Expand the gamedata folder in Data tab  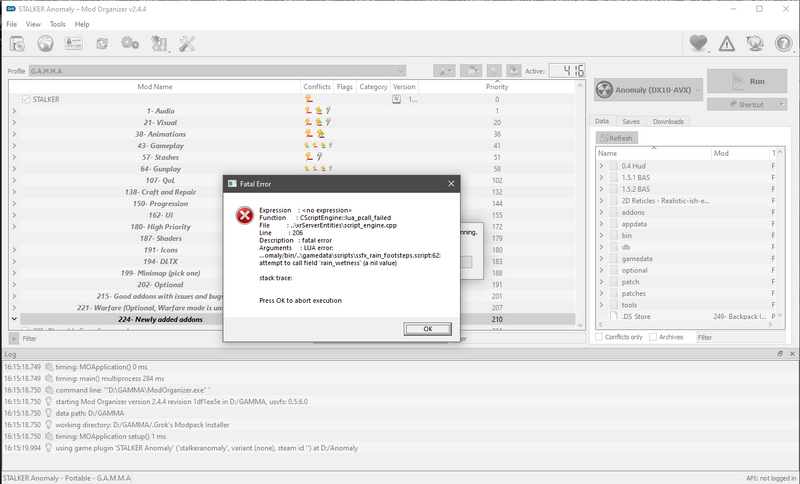tap(601, 259)
